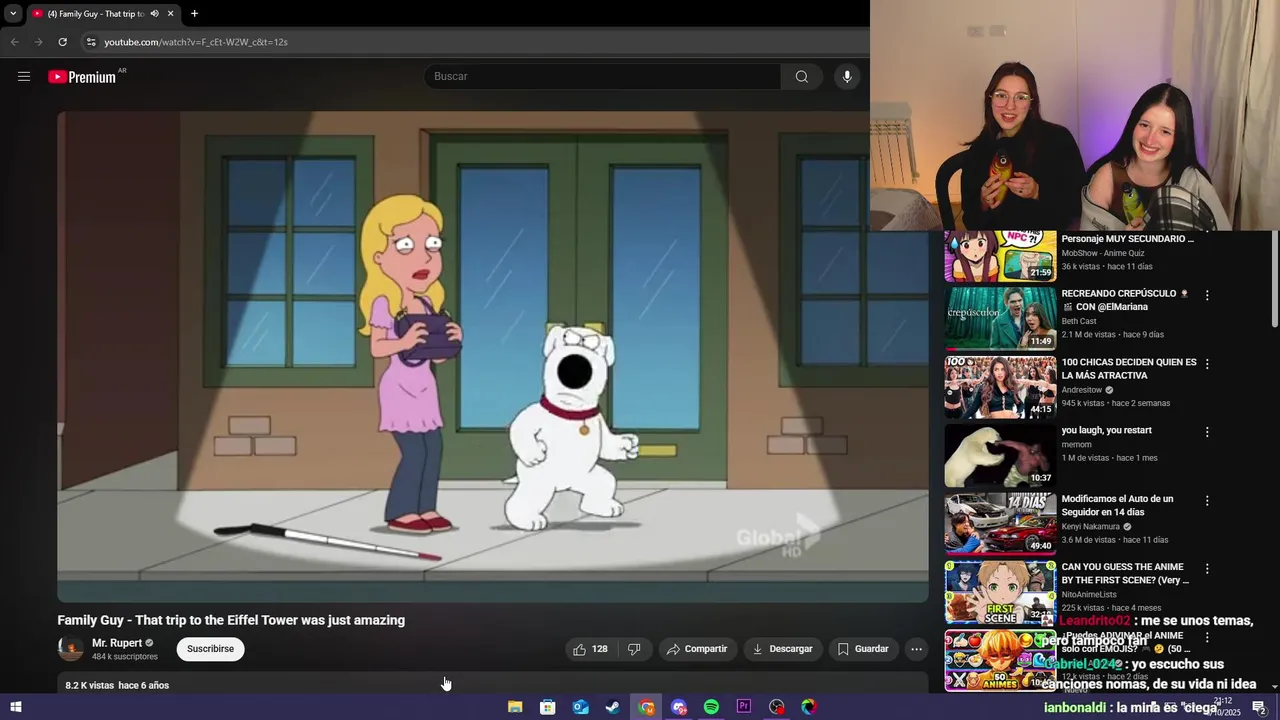
Task: Click '8.2 K vistas hace 6 años' text
Action: [117, 685]
